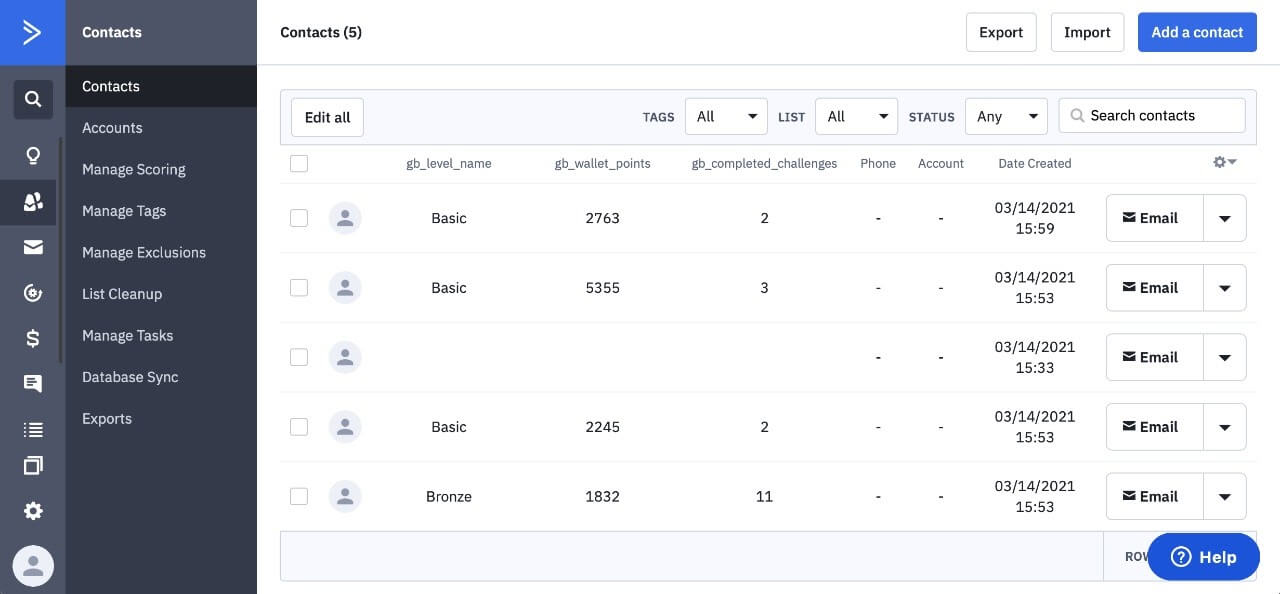
Task: Open the envelope Campaigns icon in sidebar
Action: point(33,247)
